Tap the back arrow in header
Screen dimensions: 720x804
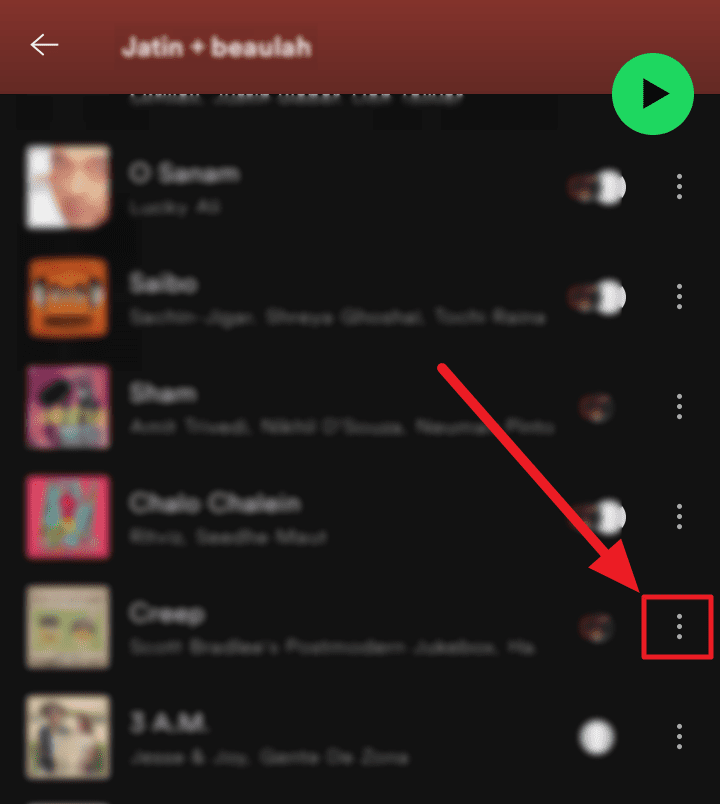tap(44, 45)
